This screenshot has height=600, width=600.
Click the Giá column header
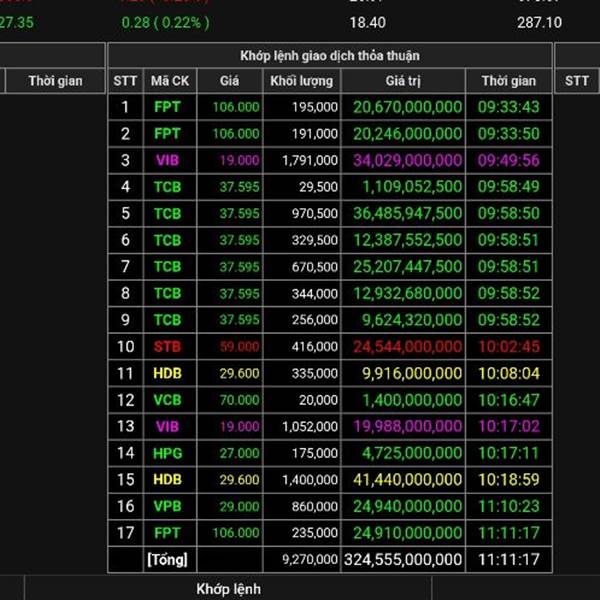(229, 81)
